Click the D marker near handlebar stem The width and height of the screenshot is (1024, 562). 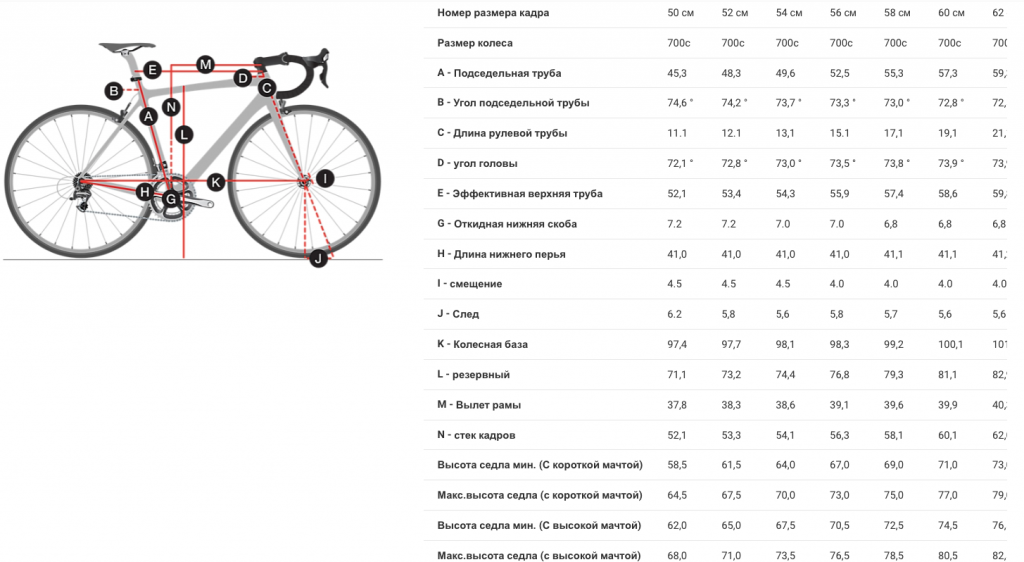tap(242, 77)
